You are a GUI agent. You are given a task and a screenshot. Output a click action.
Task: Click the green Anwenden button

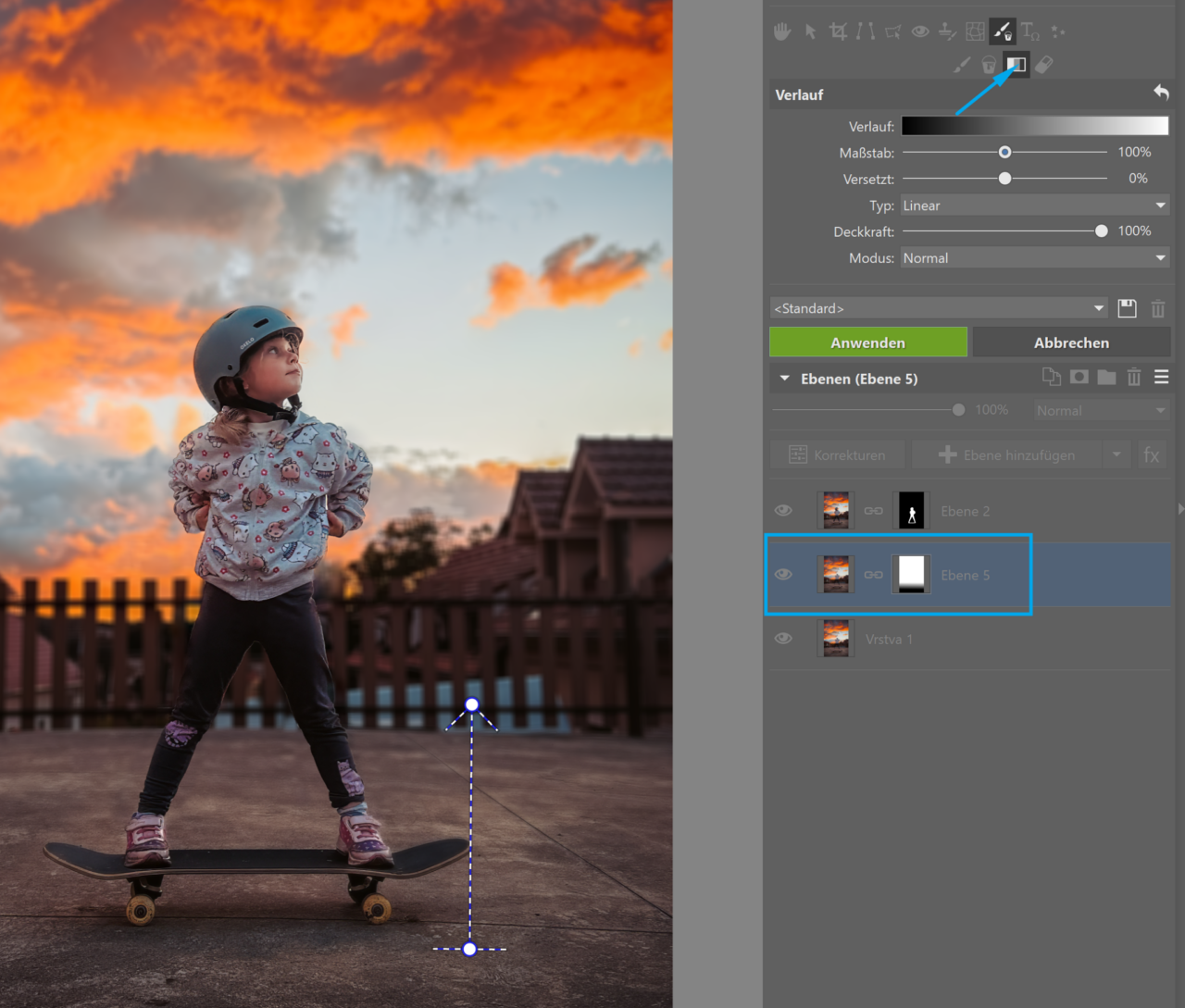(x=867, y=342)
